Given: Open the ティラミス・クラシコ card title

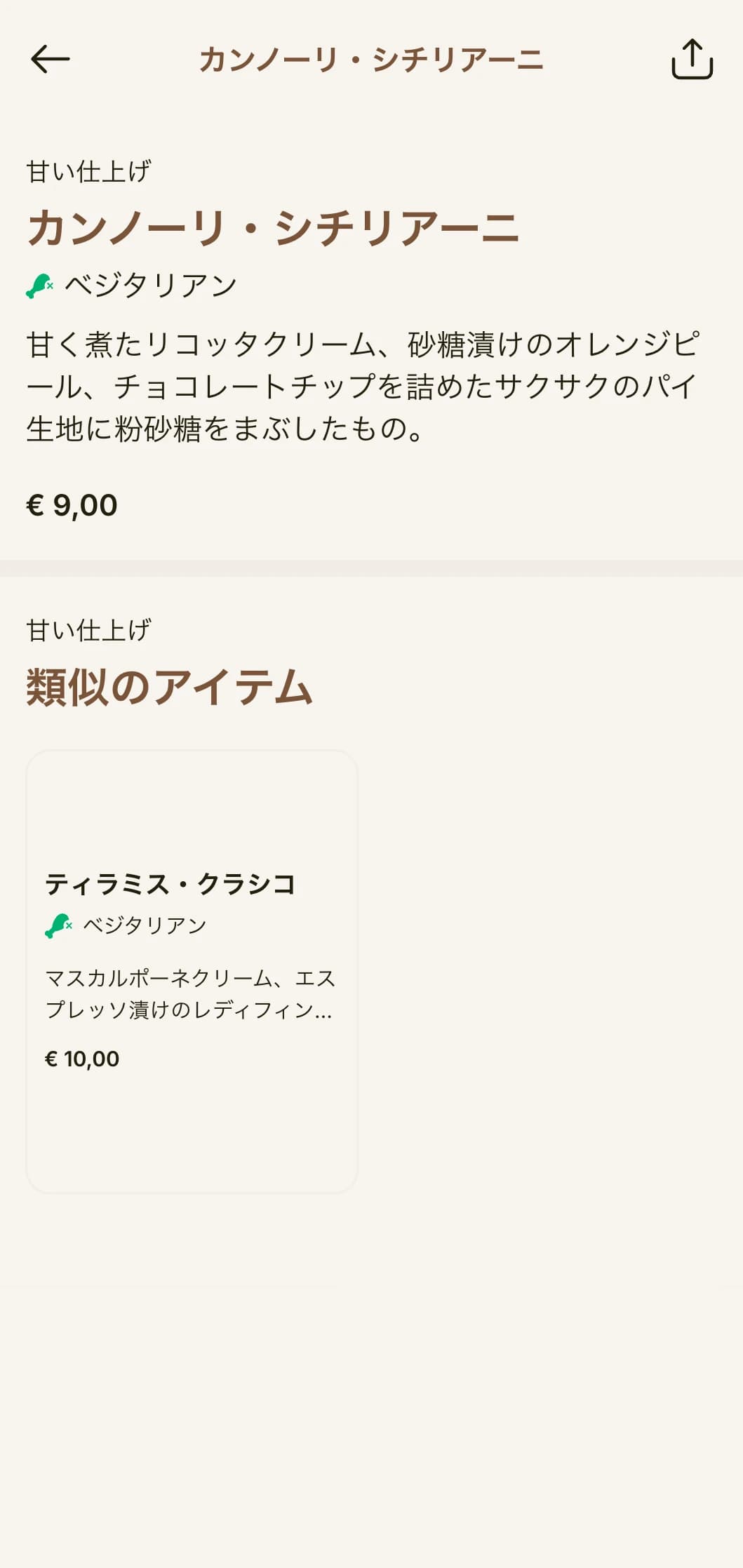Looking at the screenshot, I should pyautogui.click(x=170, y=884).
